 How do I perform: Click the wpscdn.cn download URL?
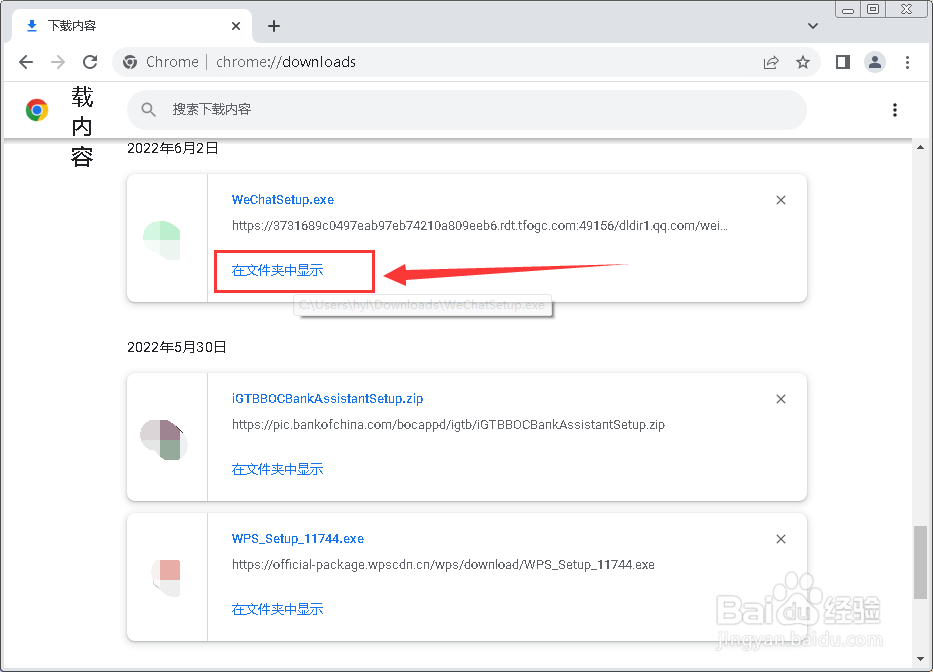[x=443, y=564]
